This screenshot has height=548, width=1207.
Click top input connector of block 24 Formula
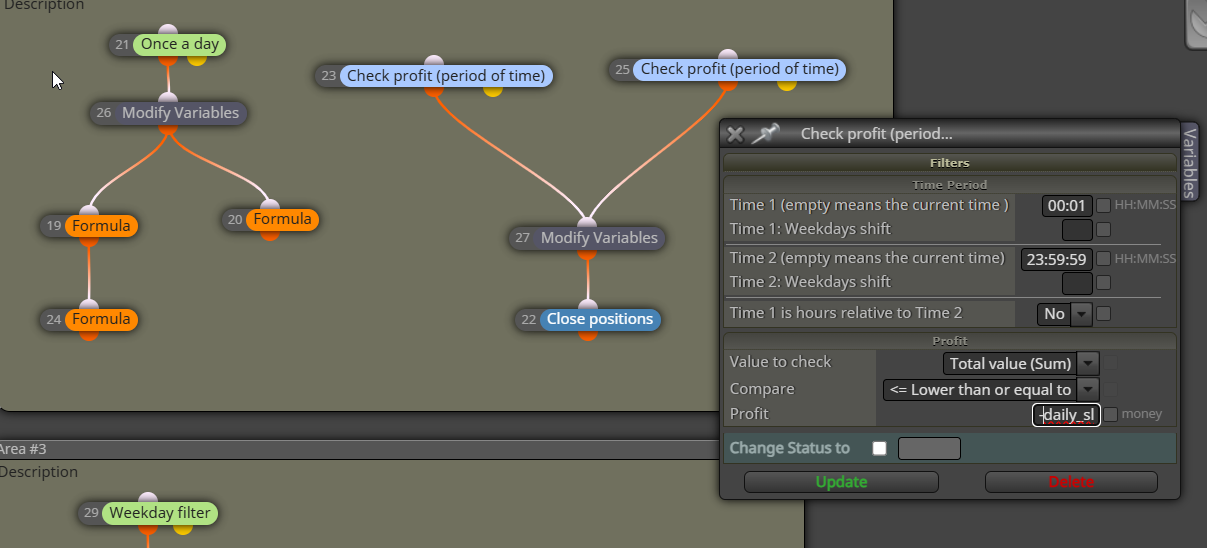coord(89,305)
